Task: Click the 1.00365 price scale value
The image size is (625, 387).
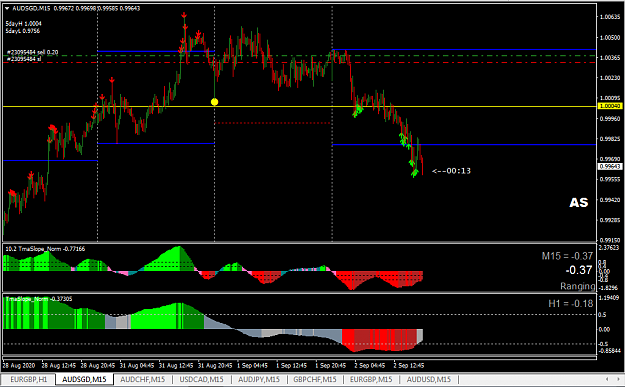Action: (x=610, y=58)
